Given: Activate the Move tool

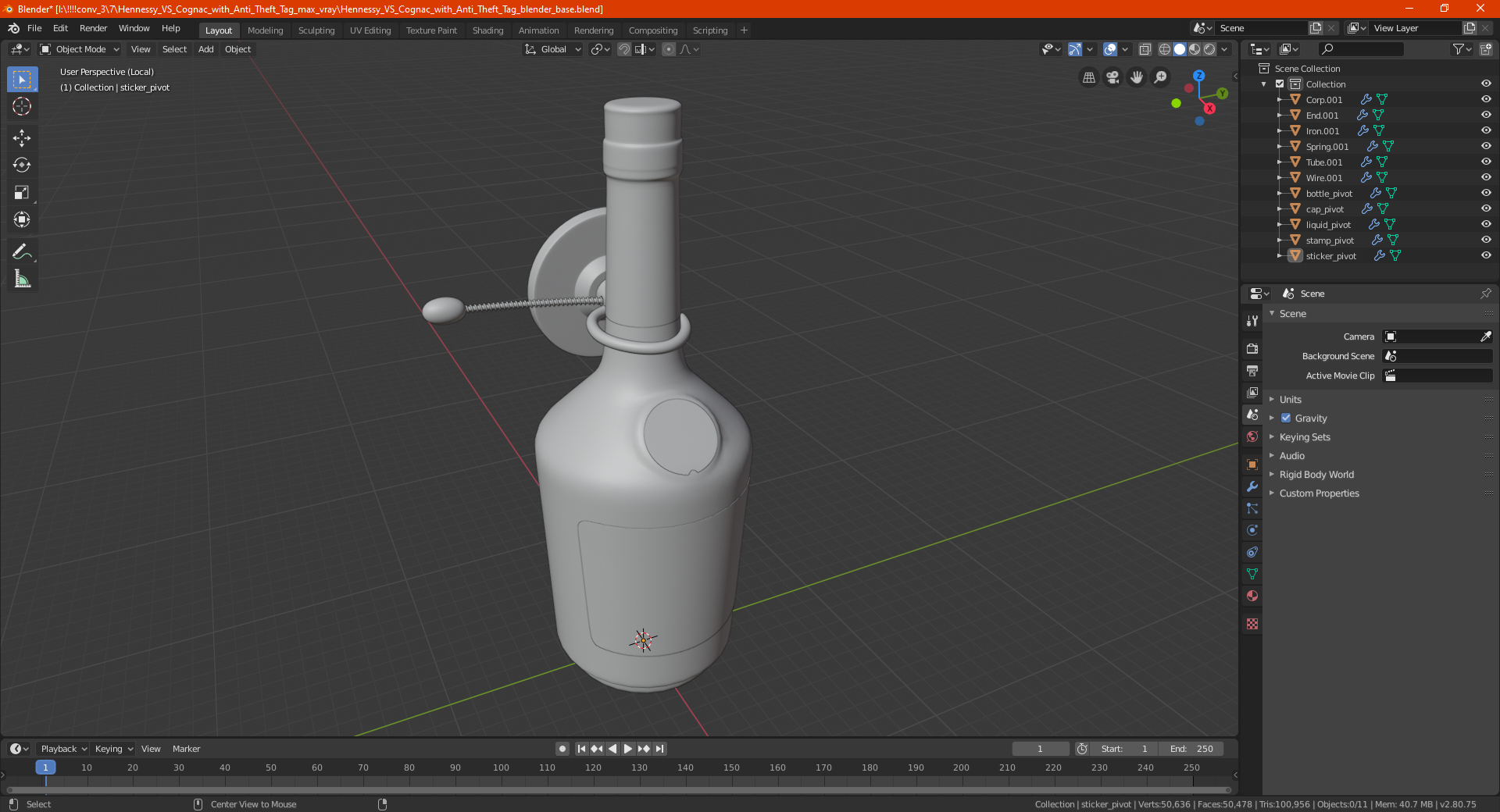Looking at the screenshot, I should (x=22, y=138).
